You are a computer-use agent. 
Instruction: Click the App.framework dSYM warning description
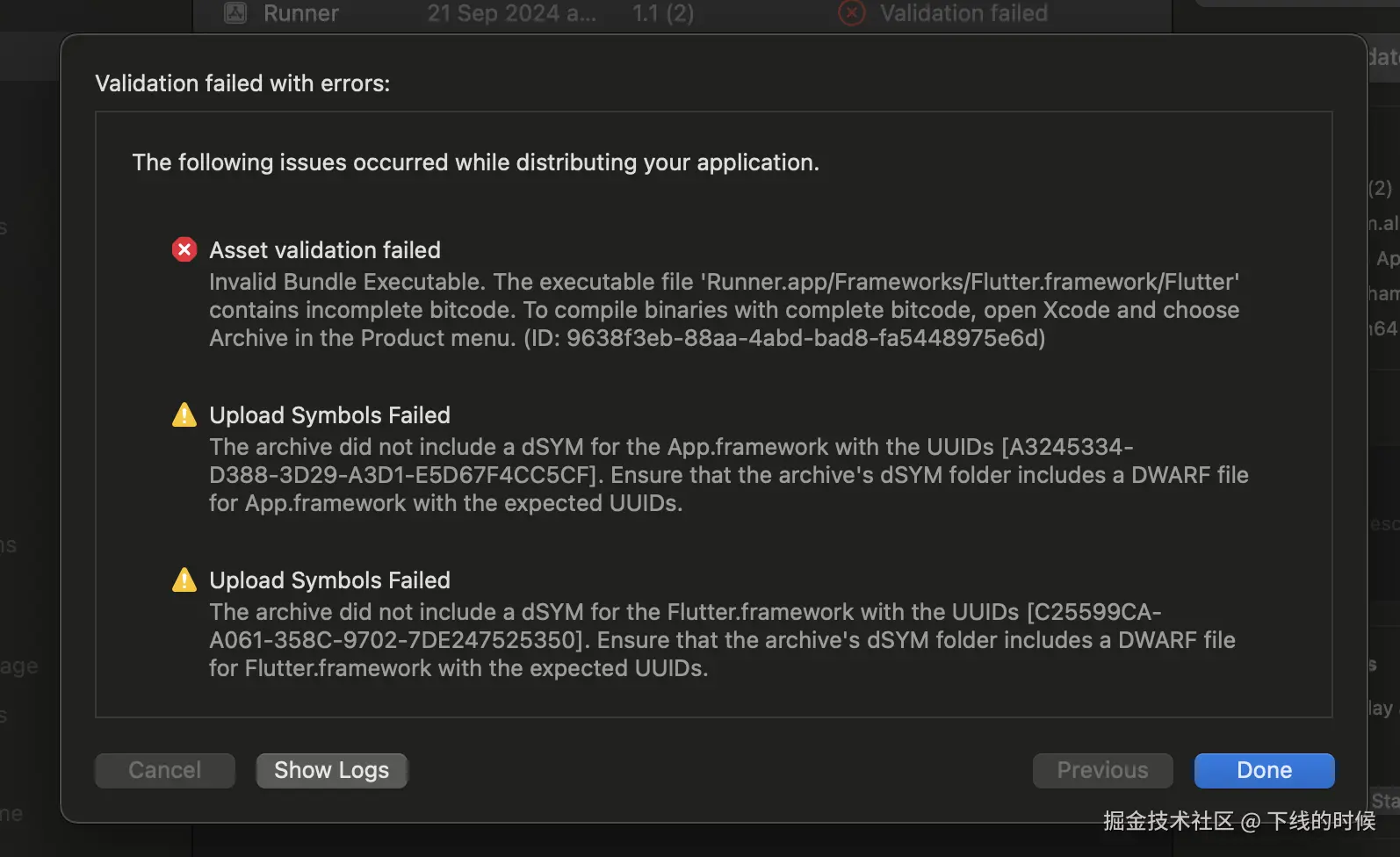coord(728,475)
